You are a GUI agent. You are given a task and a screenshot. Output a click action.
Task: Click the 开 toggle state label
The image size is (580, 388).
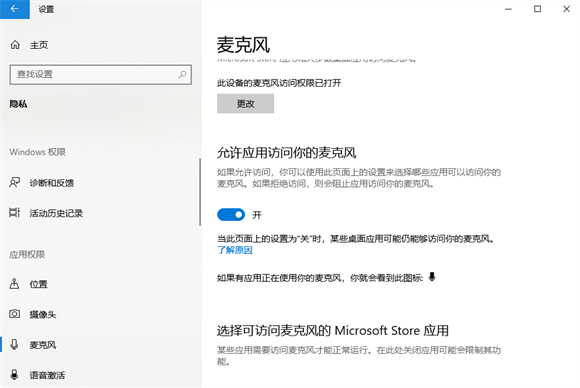point(257,215)
